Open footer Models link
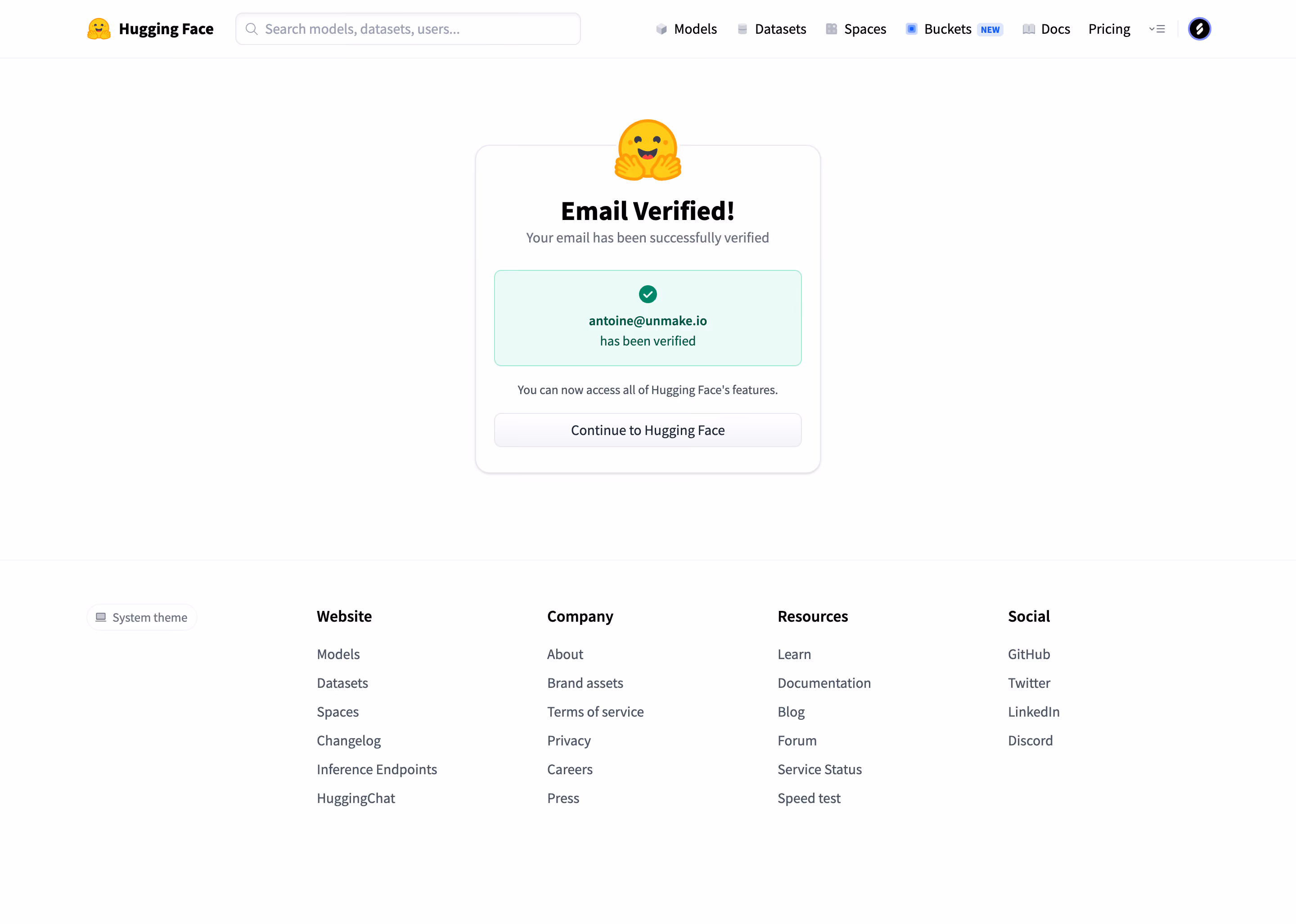The height and width of the screenshot is (924, 1296). point(338,654)
